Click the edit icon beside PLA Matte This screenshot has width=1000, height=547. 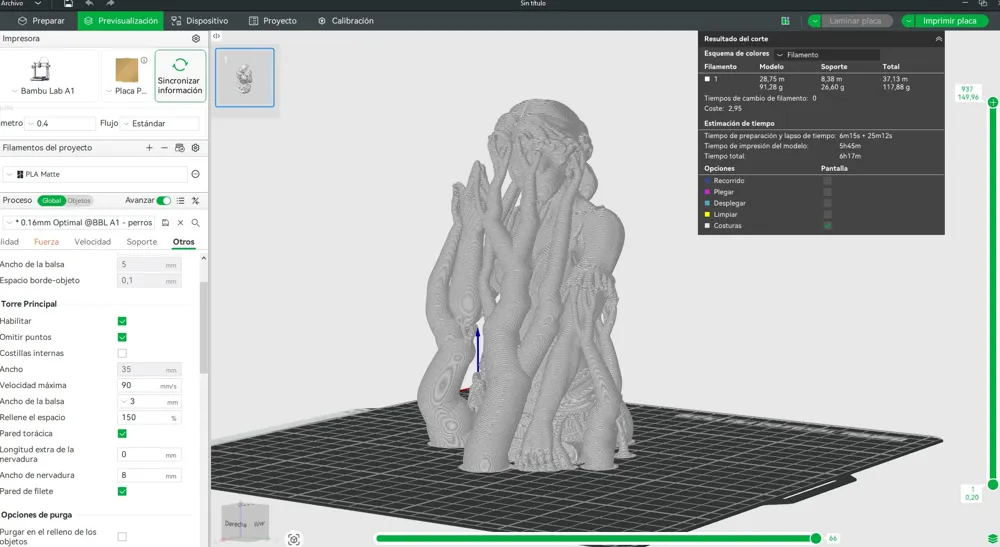[196, 174]
